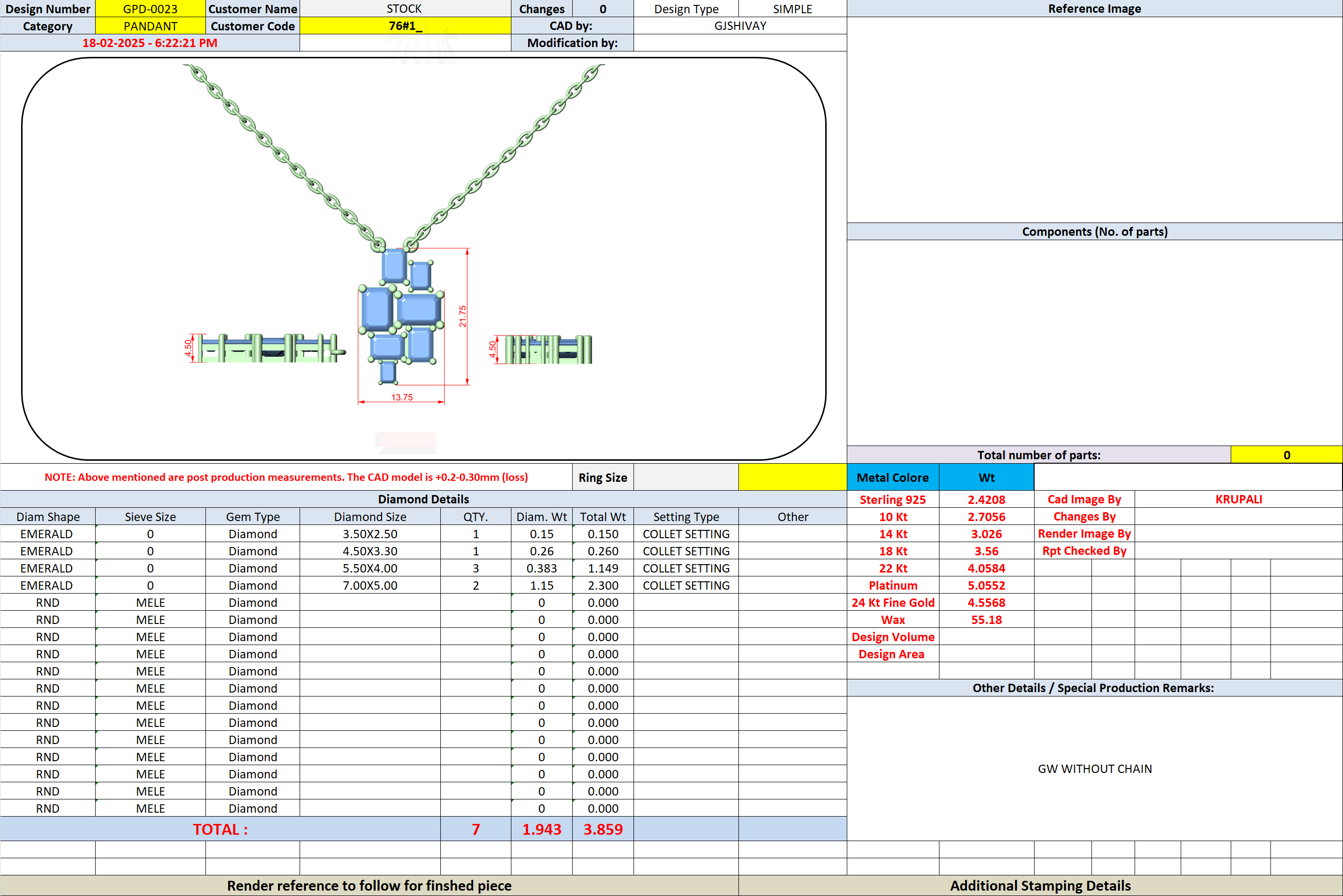This screenshot has width=1343, height=896.
Task: Select the 1.149 total weight cell
Action: tap(603, 568)
